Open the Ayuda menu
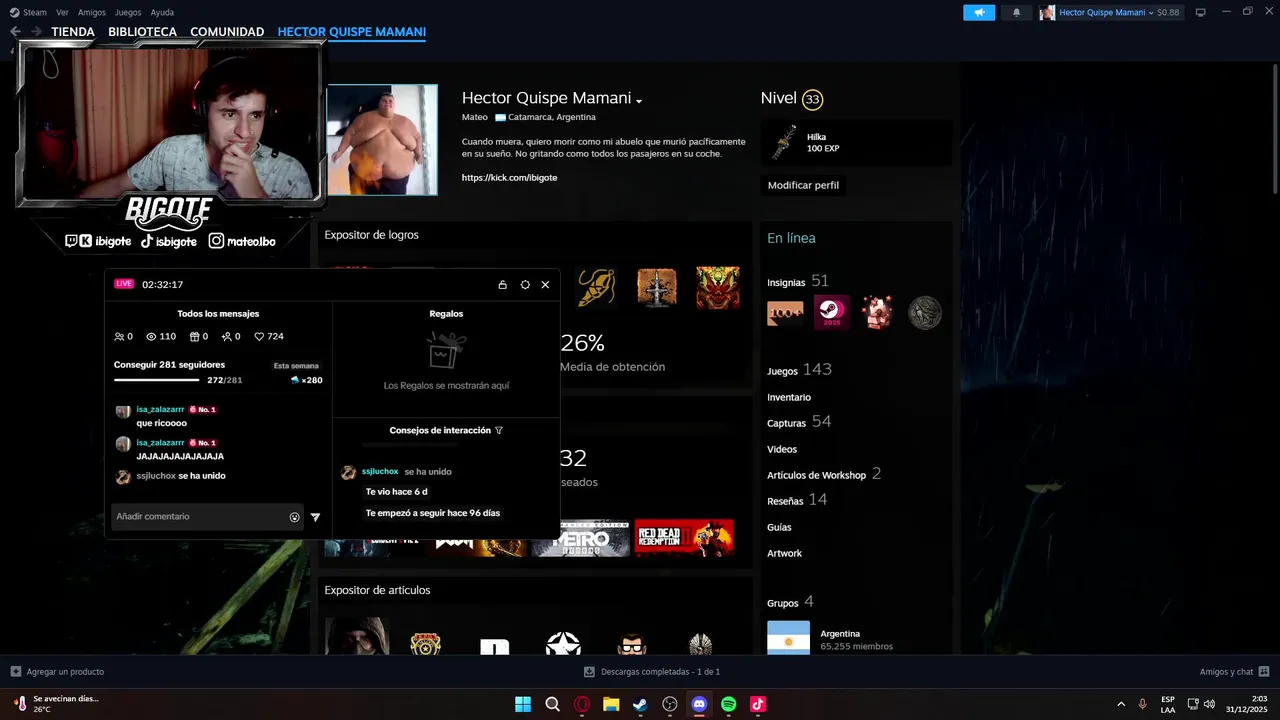 point(162,12)
